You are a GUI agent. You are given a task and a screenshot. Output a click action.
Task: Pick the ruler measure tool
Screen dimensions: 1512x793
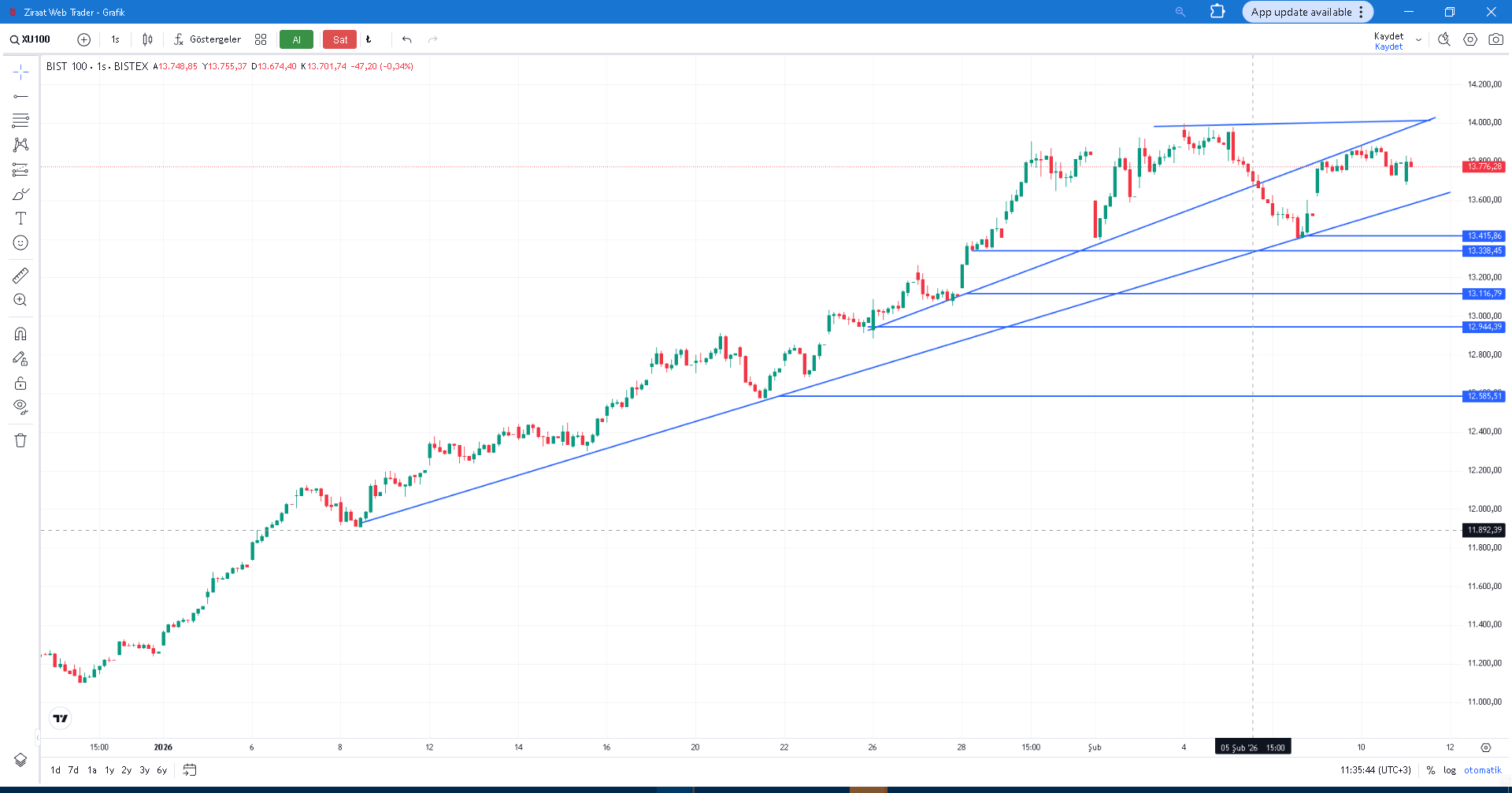click(20, 276)
